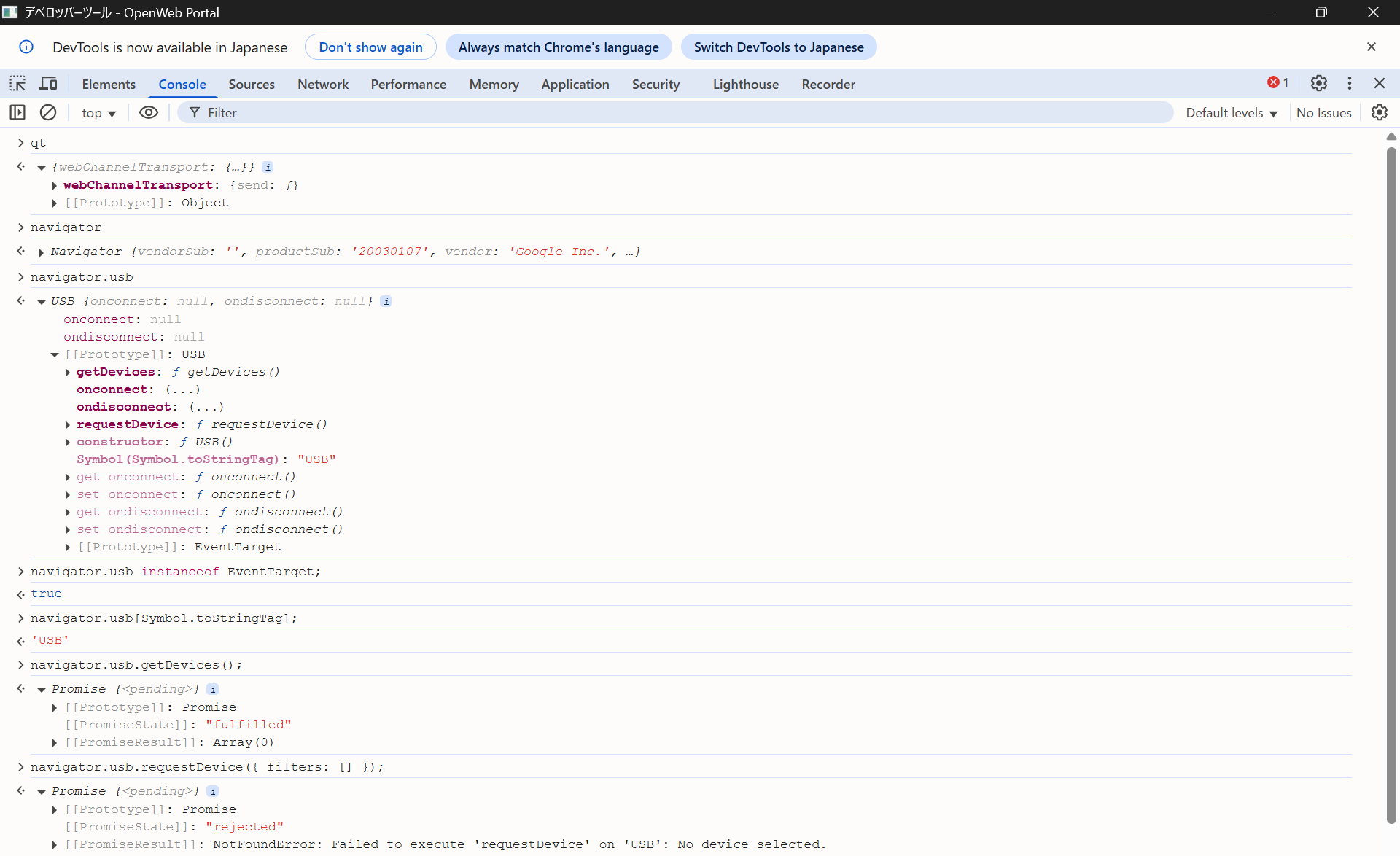Click info badge next to USB object

pyautogui.click(x=386, y=301)
